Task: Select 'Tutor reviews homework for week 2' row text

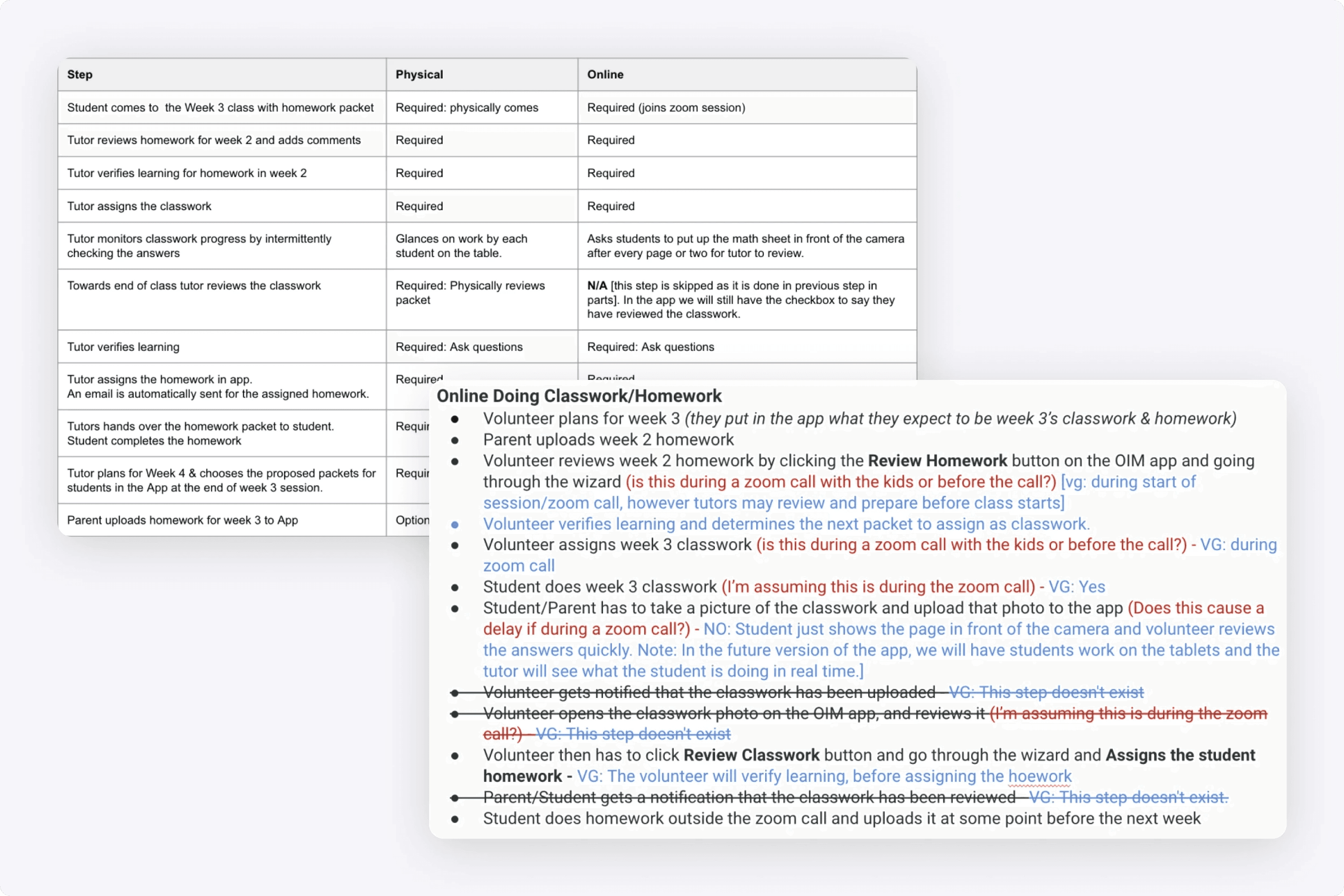Action: (x=214, y=140)
